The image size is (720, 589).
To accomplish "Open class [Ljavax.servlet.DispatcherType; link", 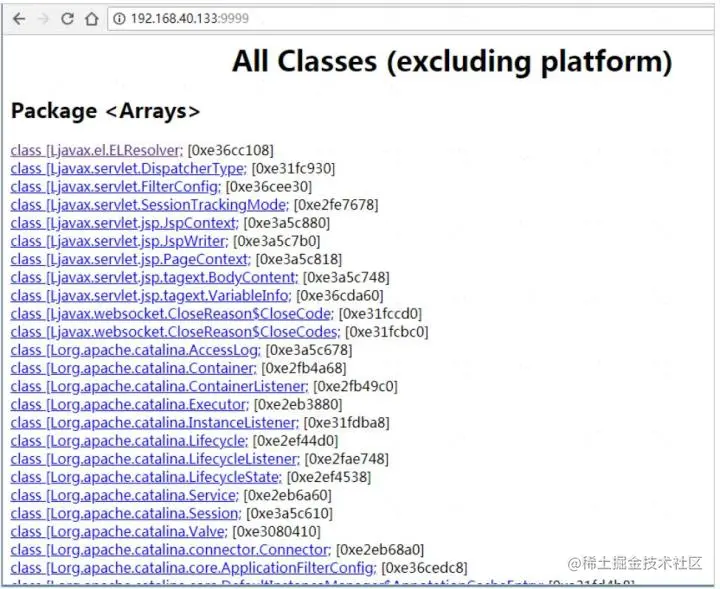I will (129, 168).
